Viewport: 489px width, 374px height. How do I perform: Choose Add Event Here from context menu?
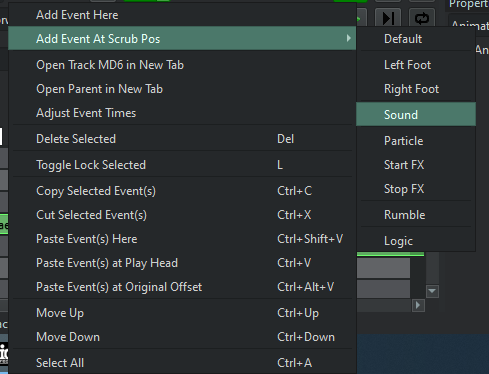[182, 15]
